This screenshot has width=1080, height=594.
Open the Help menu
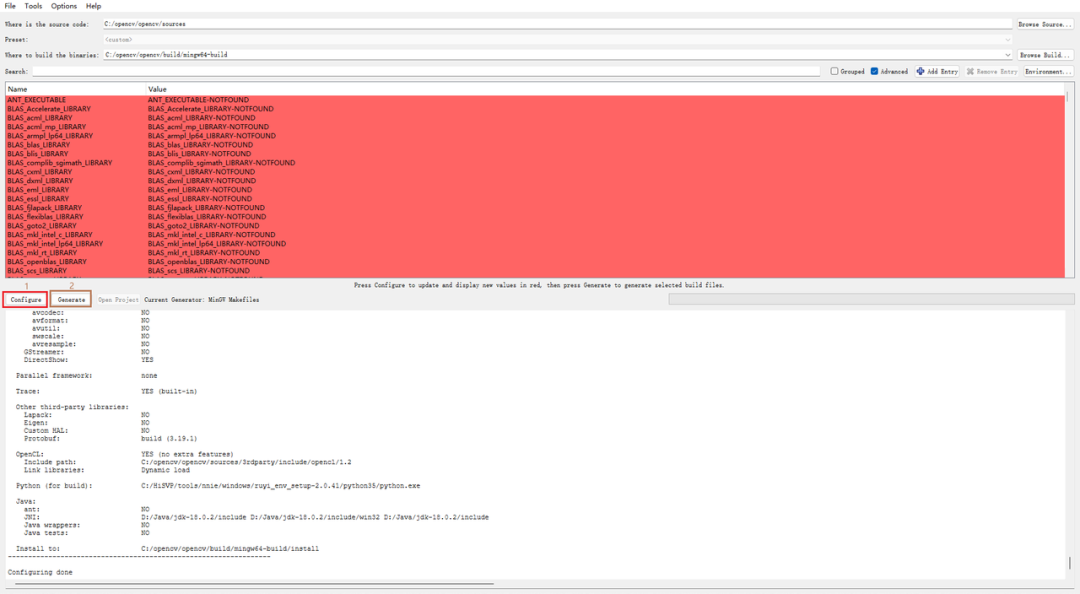[x=92, y=5]
